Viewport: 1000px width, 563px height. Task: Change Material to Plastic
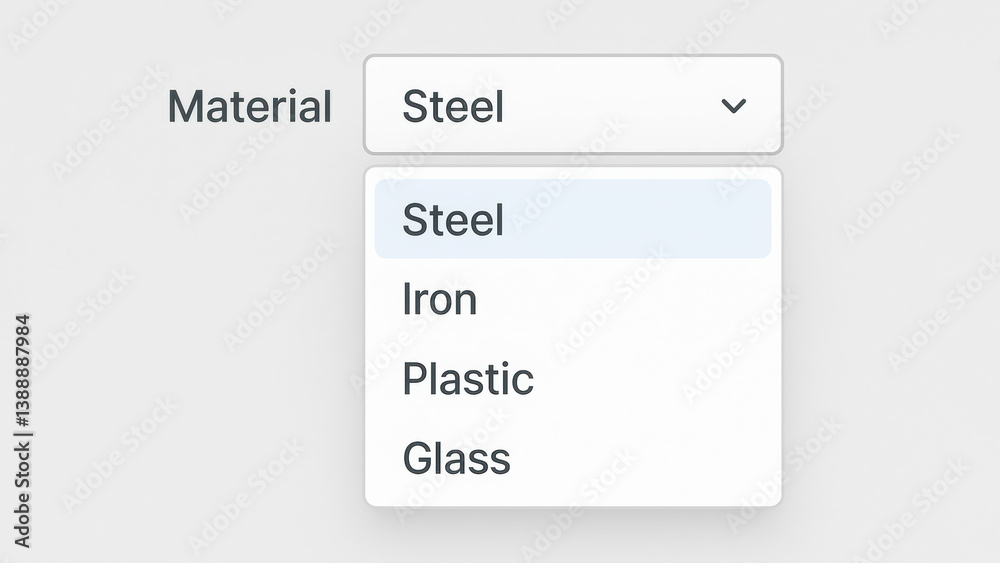coord(573,378)
